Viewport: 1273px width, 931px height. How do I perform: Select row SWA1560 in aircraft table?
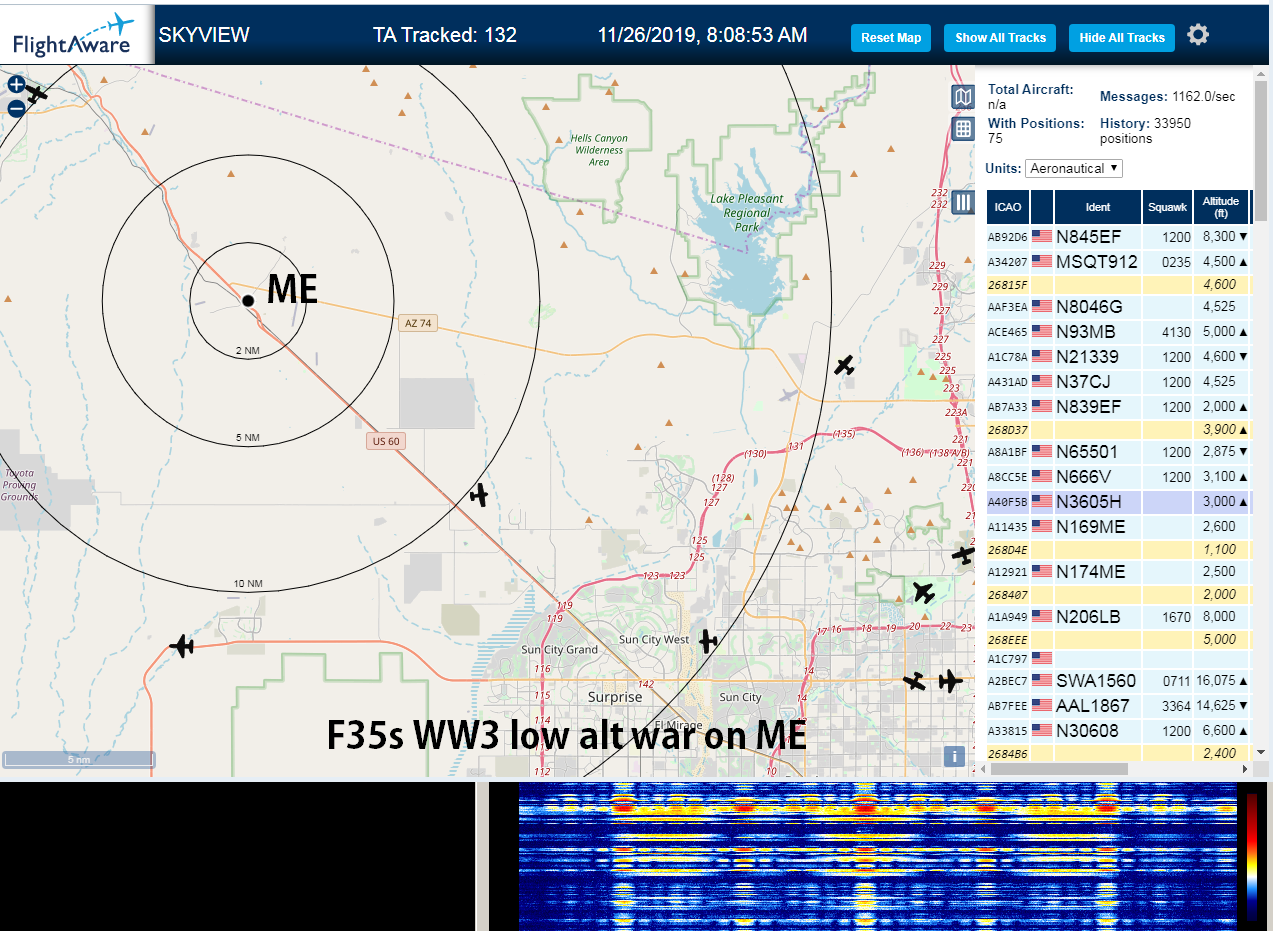1118,681
